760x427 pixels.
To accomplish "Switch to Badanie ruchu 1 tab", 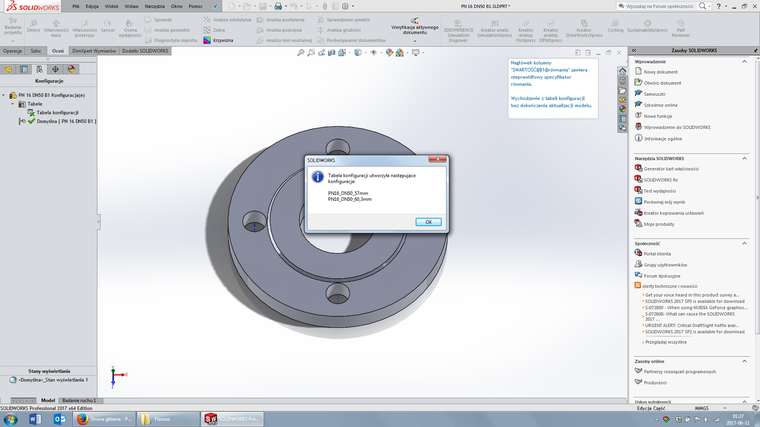I will [79, 400].
